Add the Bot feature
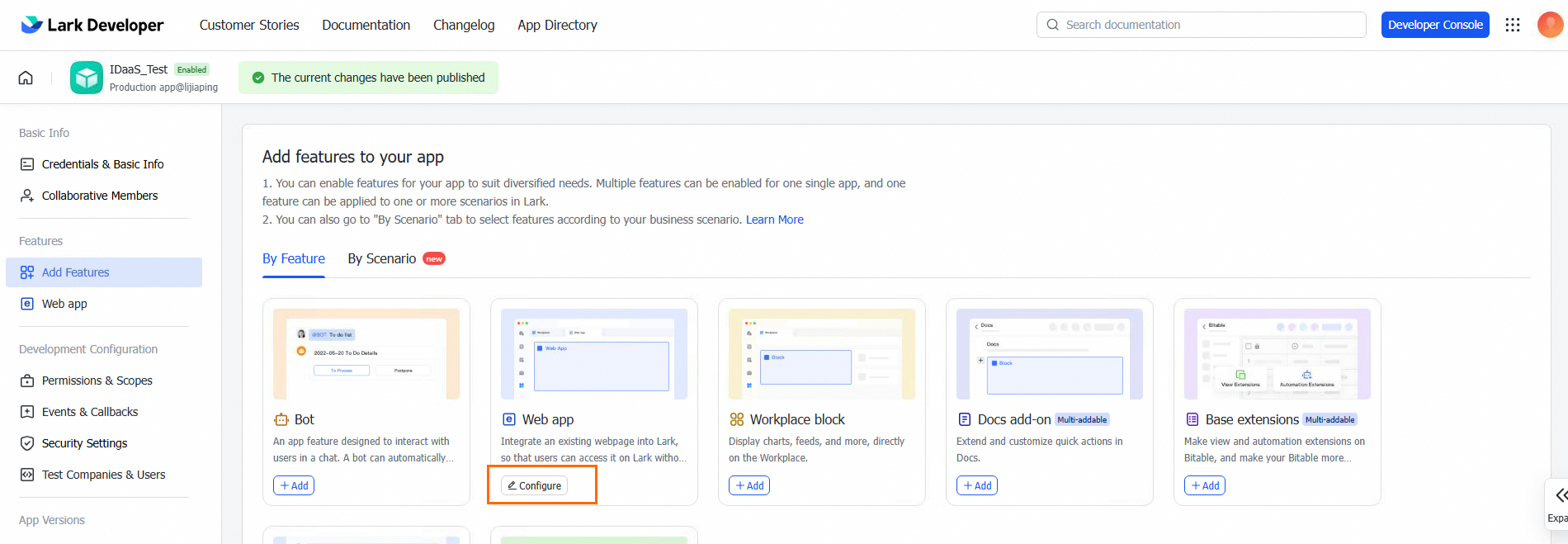Viewport: 1568px width, 544px height. [x=294, y=485]
